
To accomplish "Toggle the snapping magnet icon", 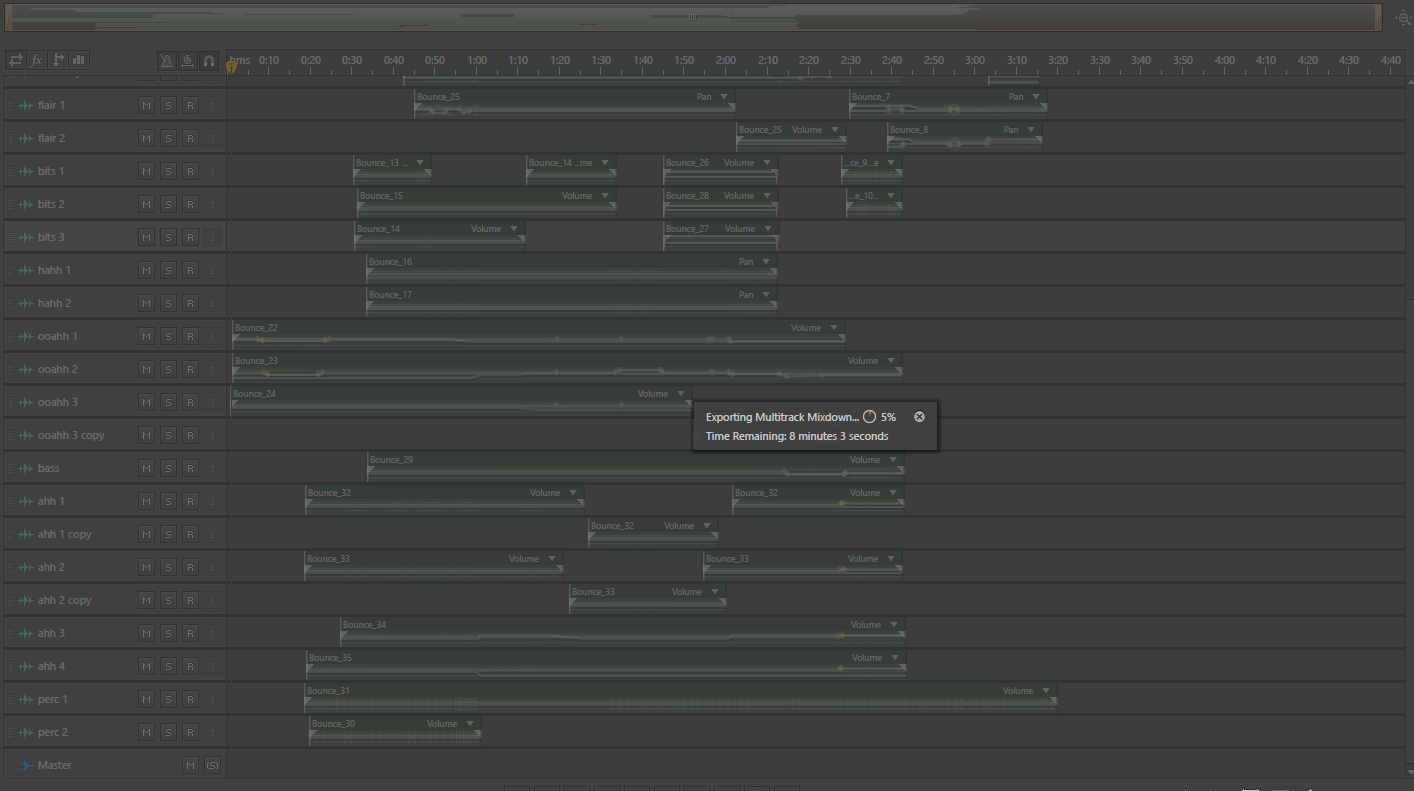I will (209, 61).
